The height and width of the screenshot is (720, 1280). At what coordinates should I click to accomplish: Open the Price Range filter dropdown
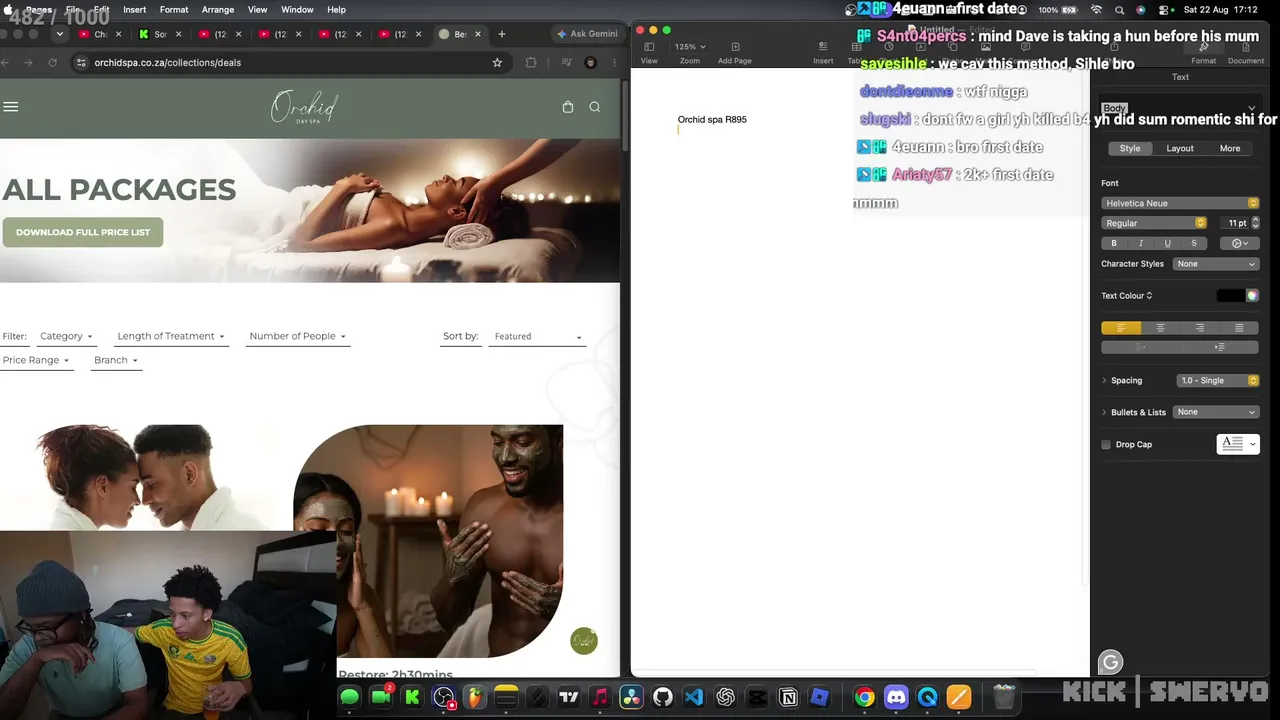click(x=36, y=360)
